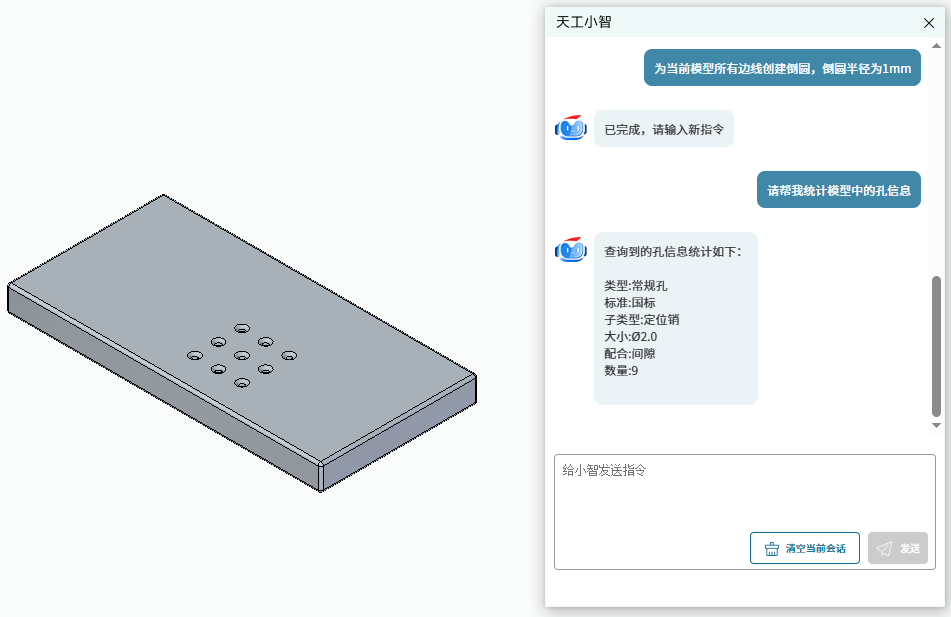
Task: Click the paper plane send icon
Action: click(884, 548)
